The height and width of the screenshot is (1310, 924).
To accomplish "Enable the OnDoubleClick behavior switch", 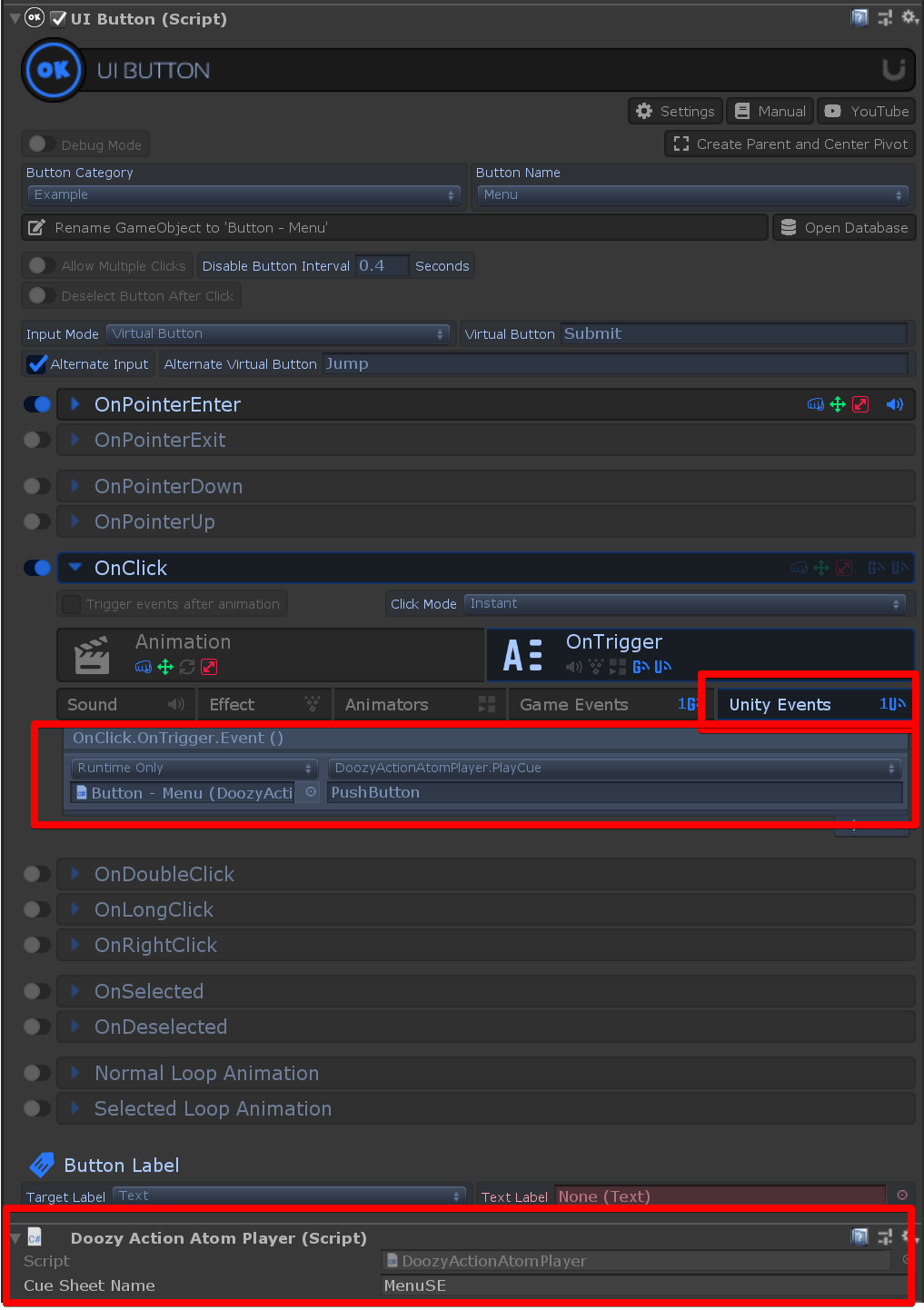I will [38, 875].
